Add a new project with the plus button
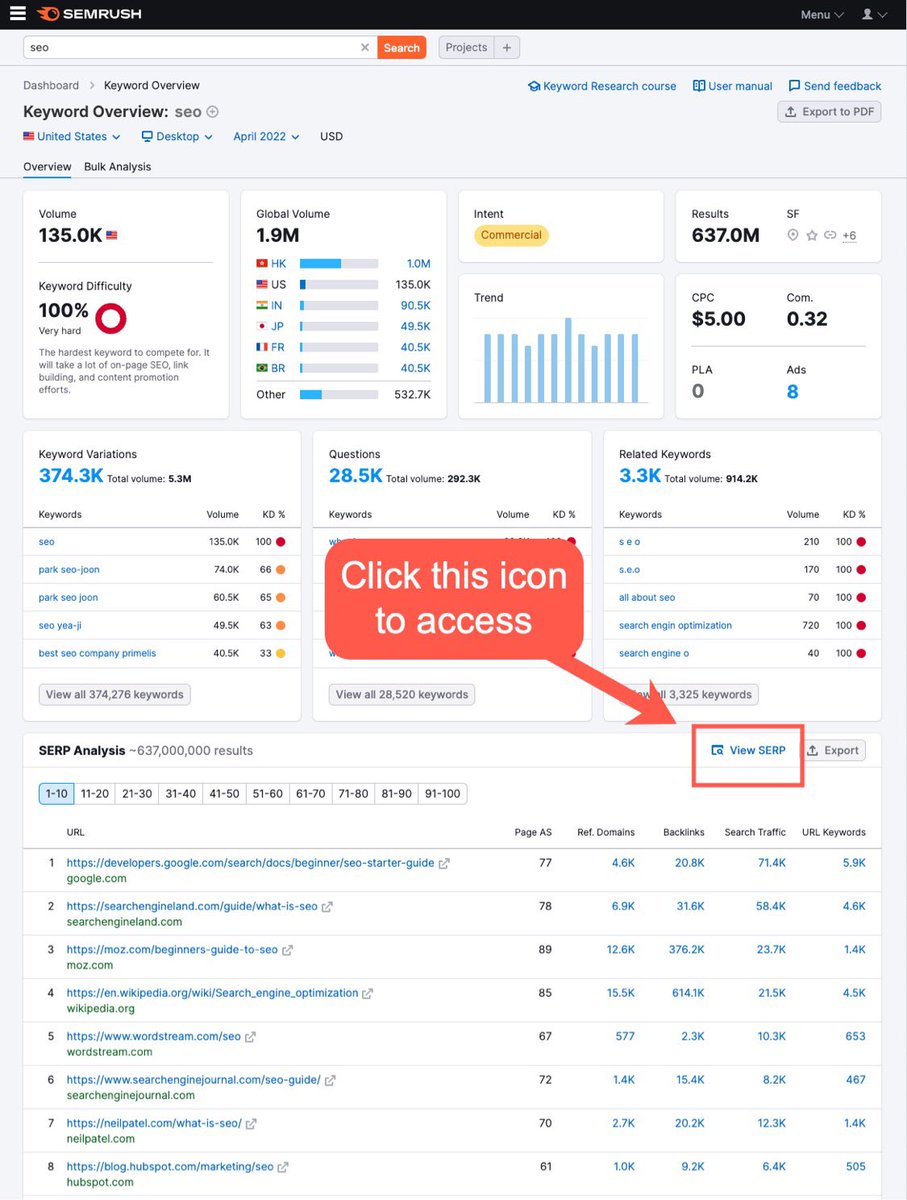Viewport: 907px width, 1200px height. 507,47
